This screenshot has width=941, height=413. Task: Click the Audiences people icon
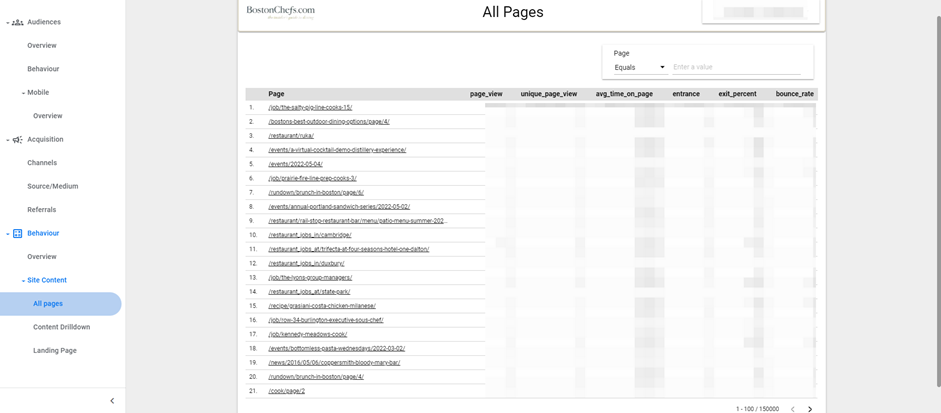pyautogui.click(x=17, y=22)
